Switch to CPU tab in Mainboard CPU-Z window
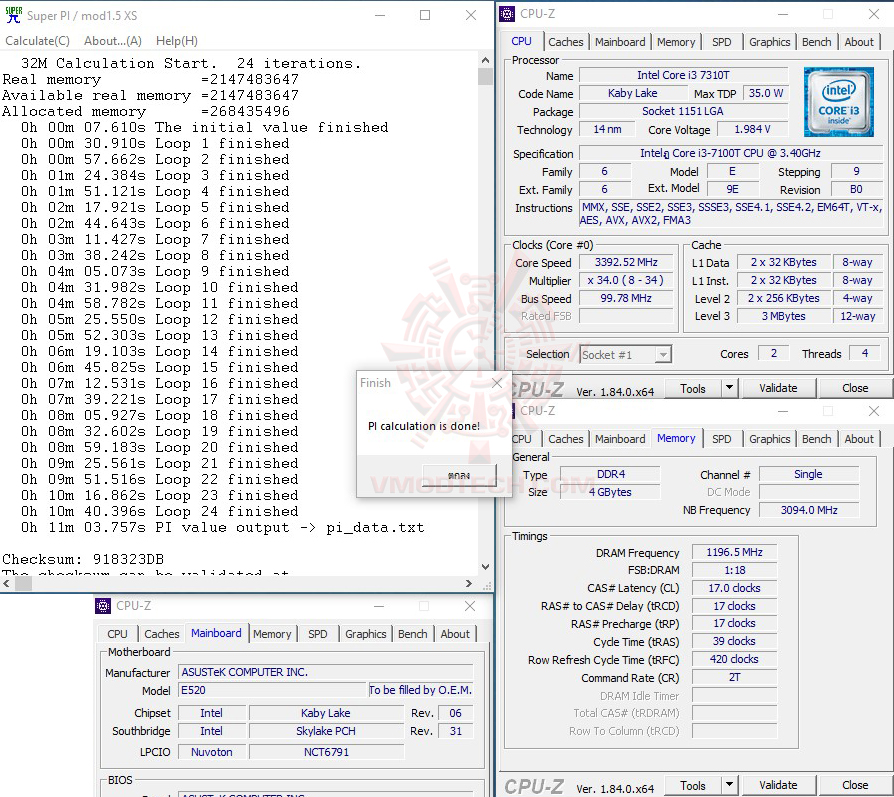 tap(117, 634)
